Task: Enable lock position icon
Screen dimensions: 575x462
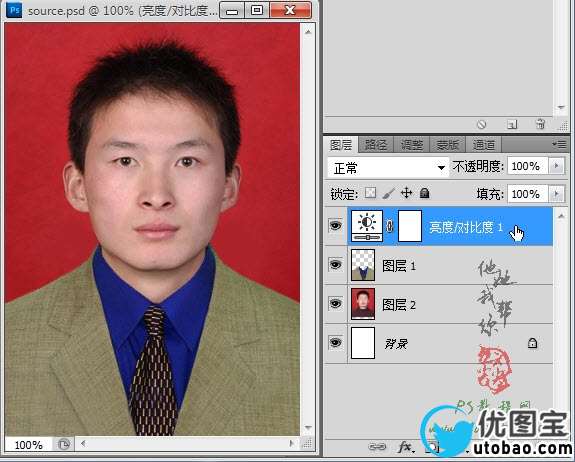Action: pos(406,192)
